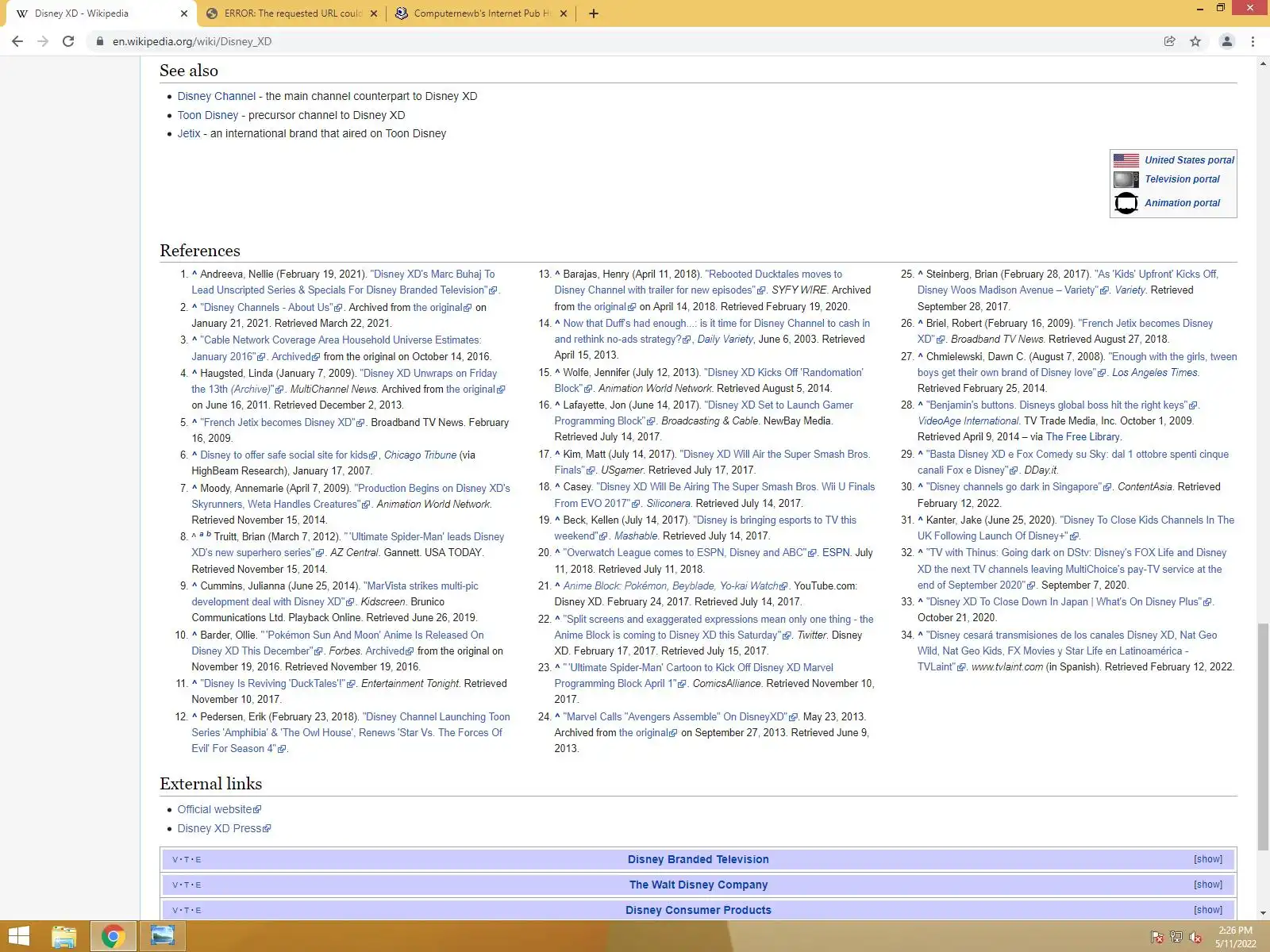Image resolution: width=1270 pixels, height=952 pixels.
Task: Open "Disney Channels - About Us" reference link
Action: (271, 307)
